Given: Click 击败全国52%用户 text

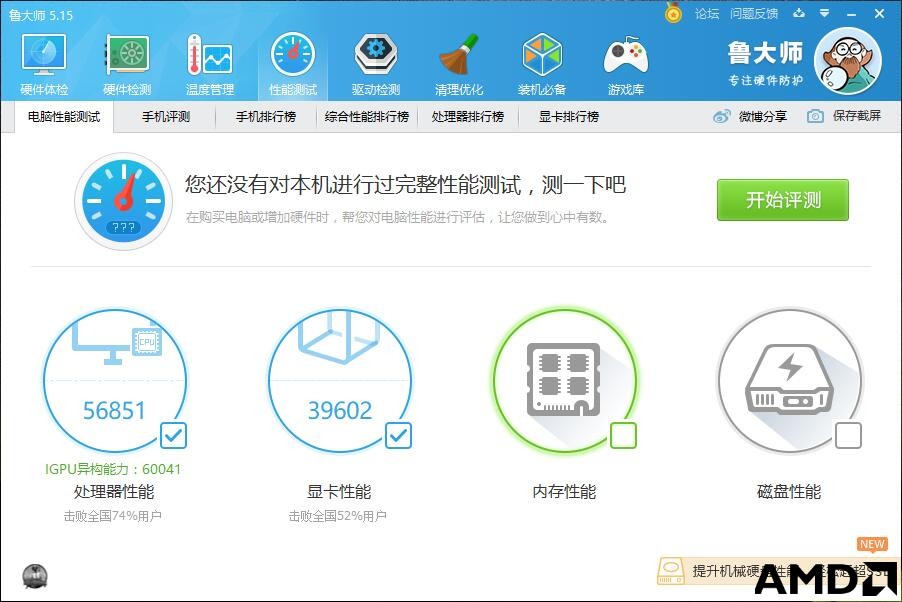Looking at the screenshot, I should coord(338,516).
